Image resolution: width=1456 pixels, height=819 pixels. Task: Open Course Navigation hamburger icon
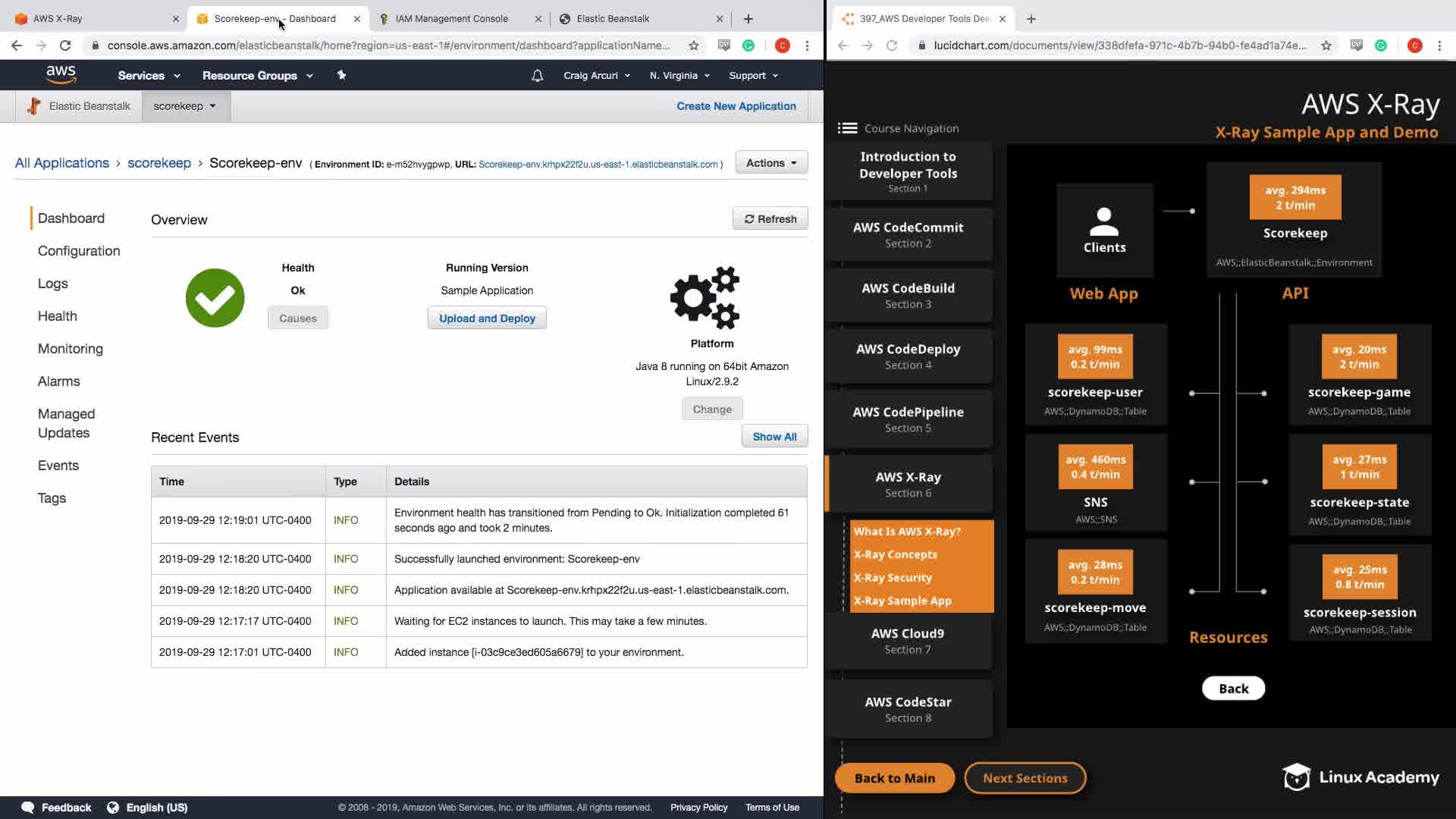point(847,128)
